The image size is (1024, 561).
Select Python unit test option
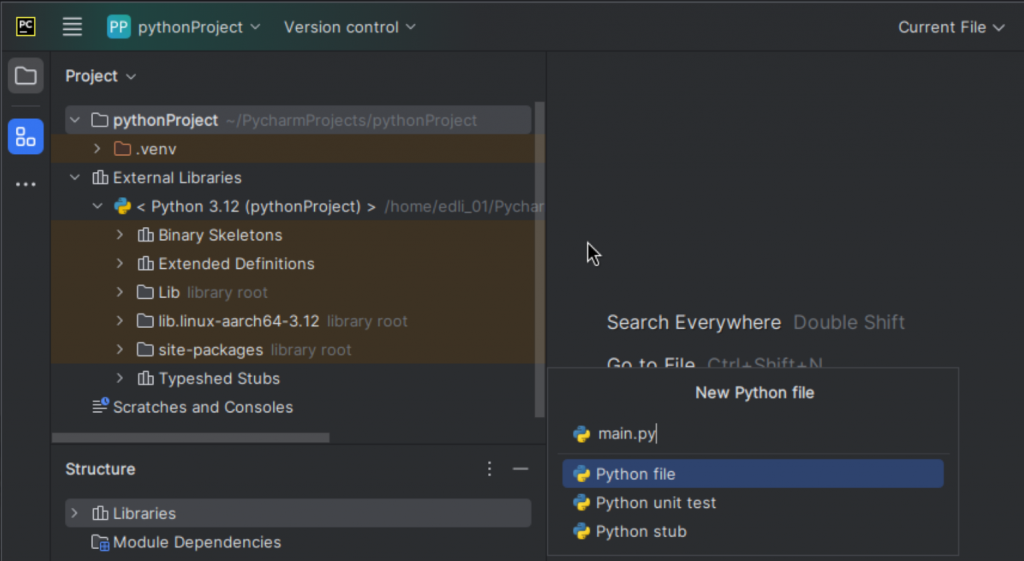point(655,503)
